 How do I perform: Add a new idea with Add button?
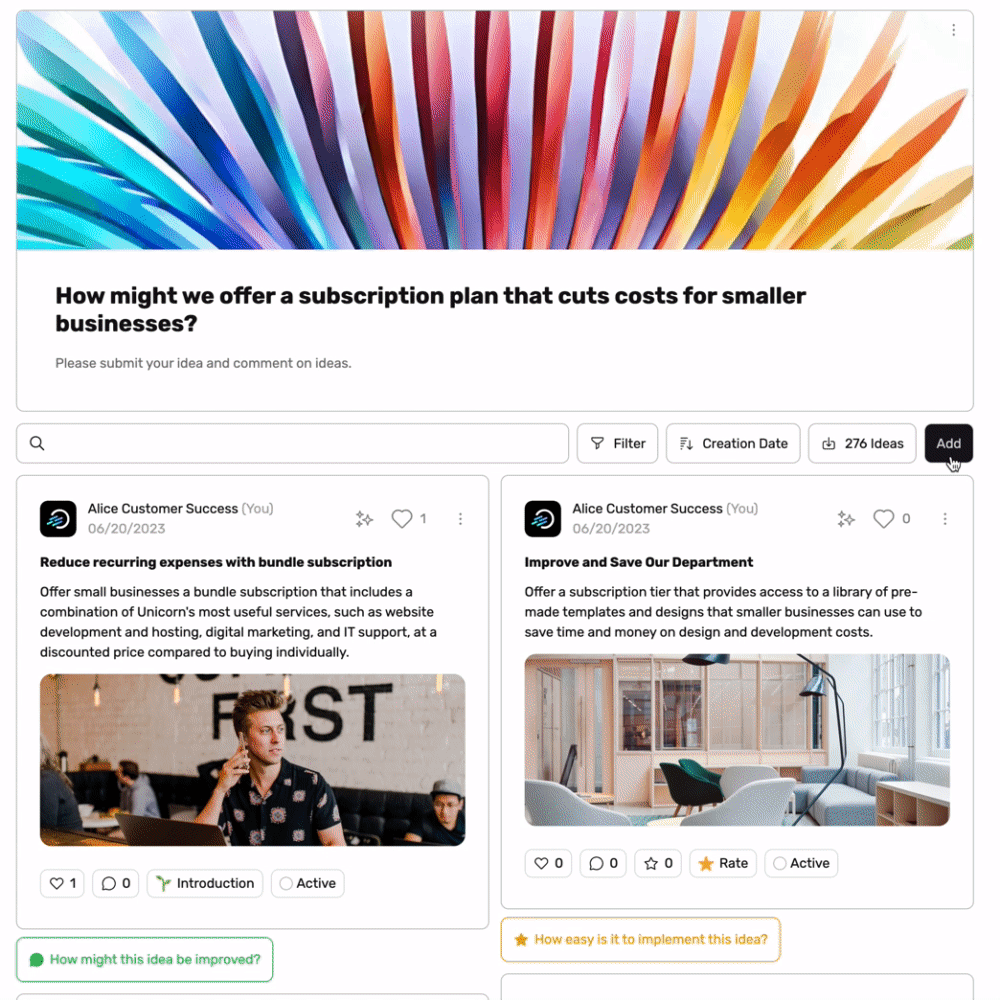coord(948,443)
